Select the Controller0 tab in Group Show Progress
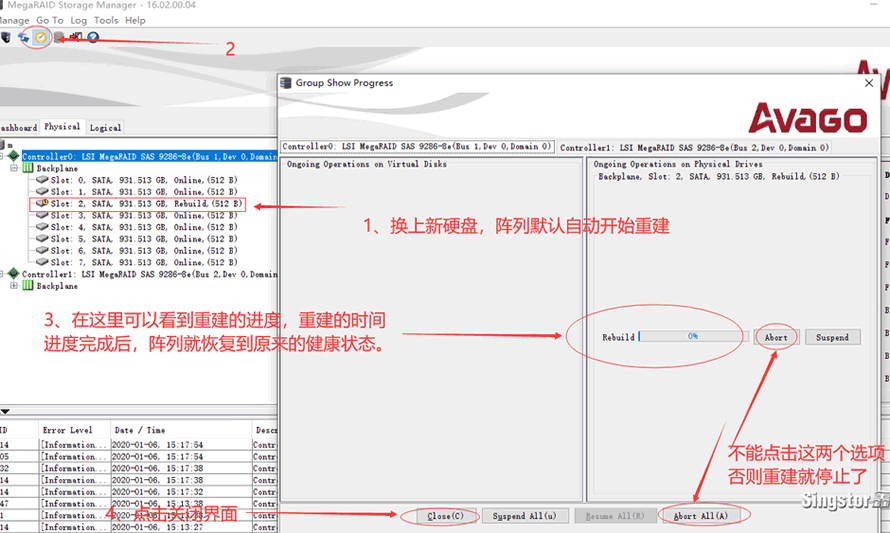Image resolution: width=890 pixels, height=533 pixels. [417, 146]
